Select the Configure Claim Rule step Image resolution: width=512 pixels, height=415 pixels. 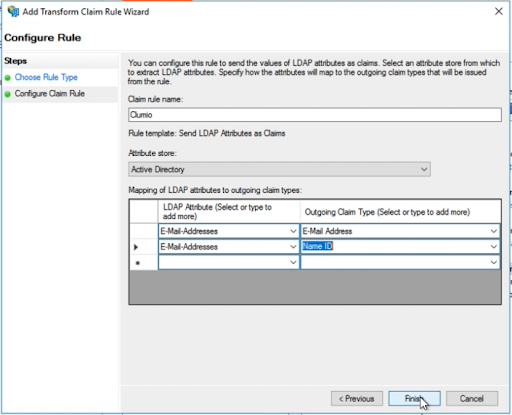(x=50, y=94)
